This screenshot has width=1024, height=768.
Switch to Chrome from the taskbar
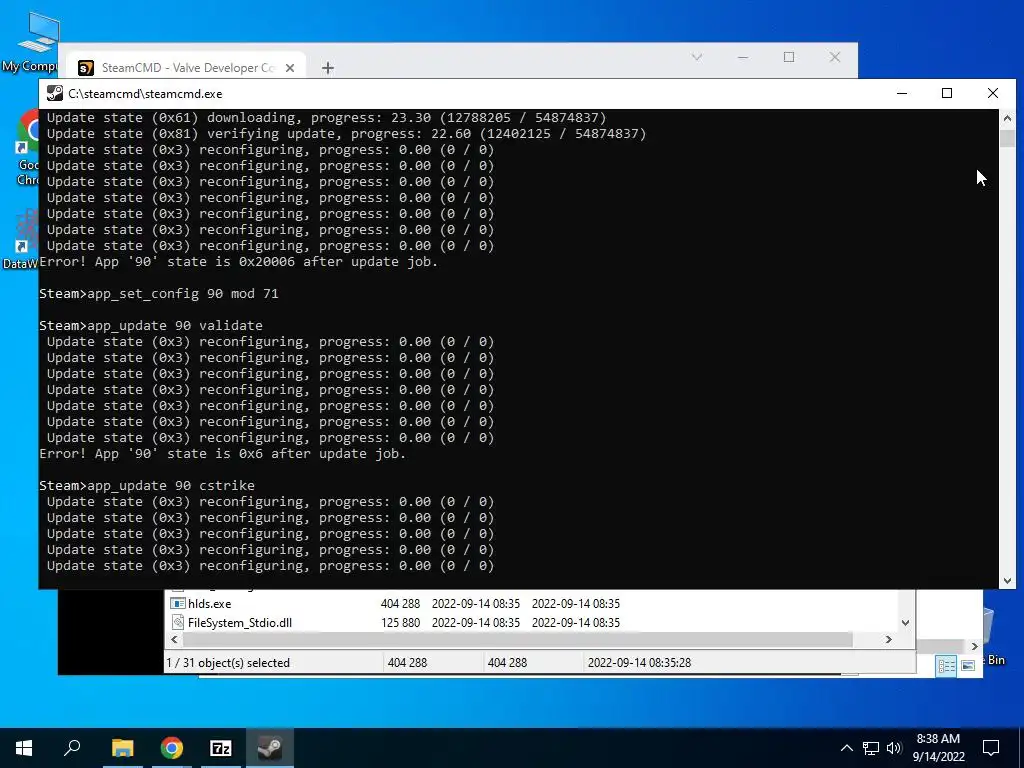pyautogui.click(x=172, y=748)
